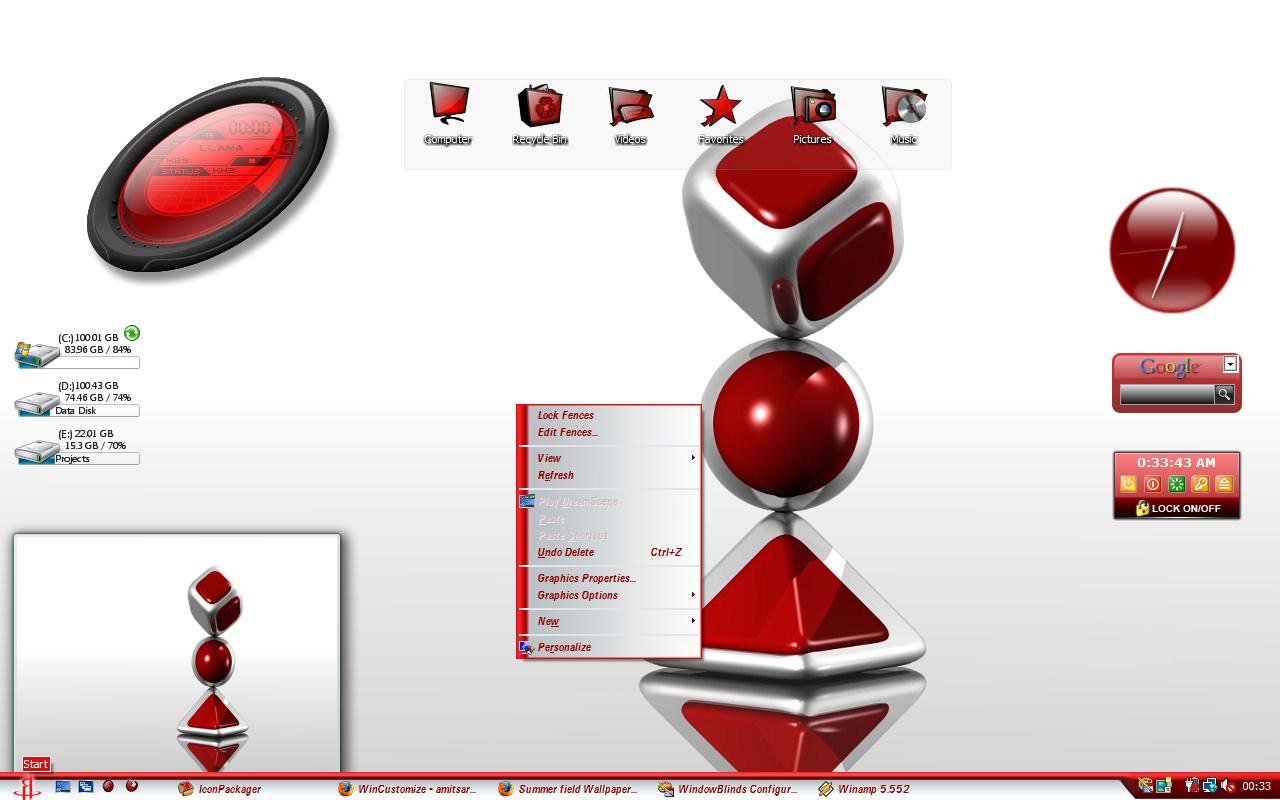Click the key icon in shutdown gadget
The image size is (1280, 800).
click(1200, 484)
